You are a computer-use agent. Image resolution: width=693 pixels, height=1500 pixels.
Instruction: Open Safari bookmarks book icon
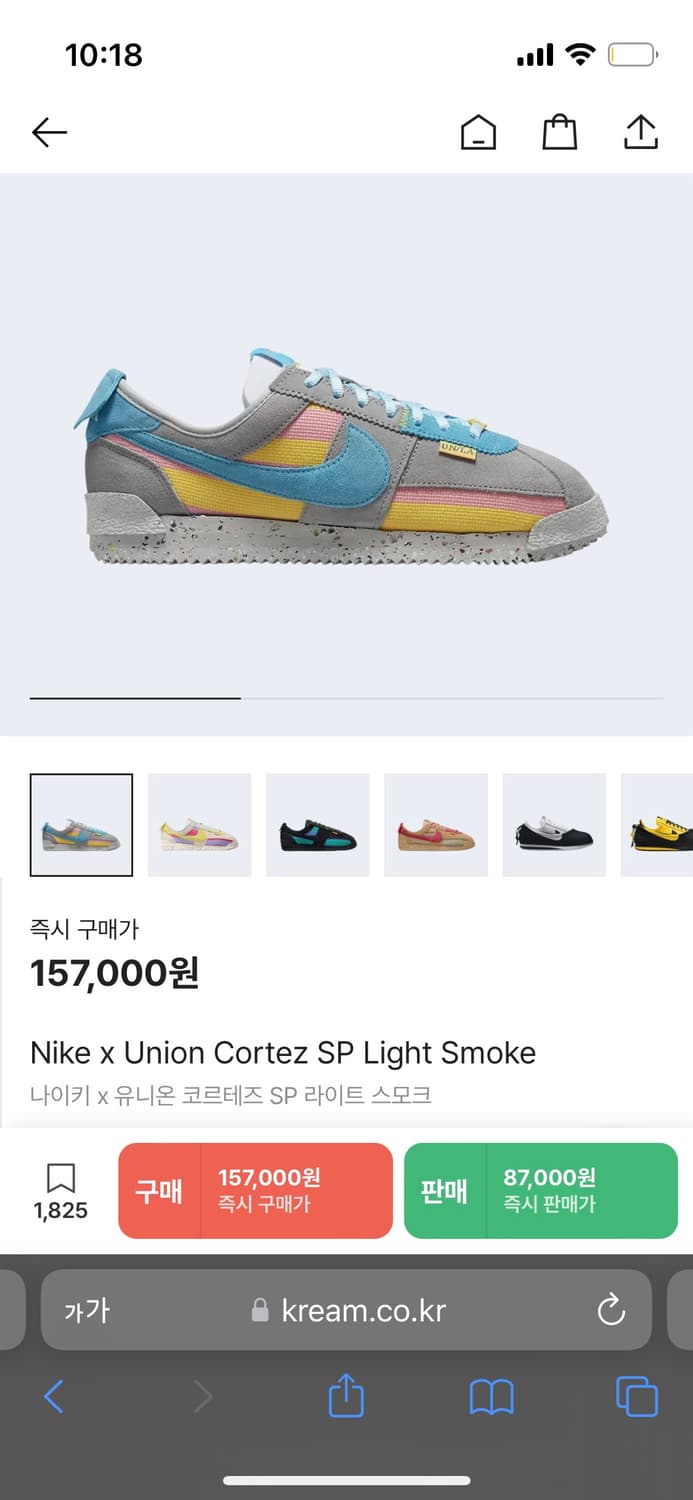click(x=491, y=1397)
